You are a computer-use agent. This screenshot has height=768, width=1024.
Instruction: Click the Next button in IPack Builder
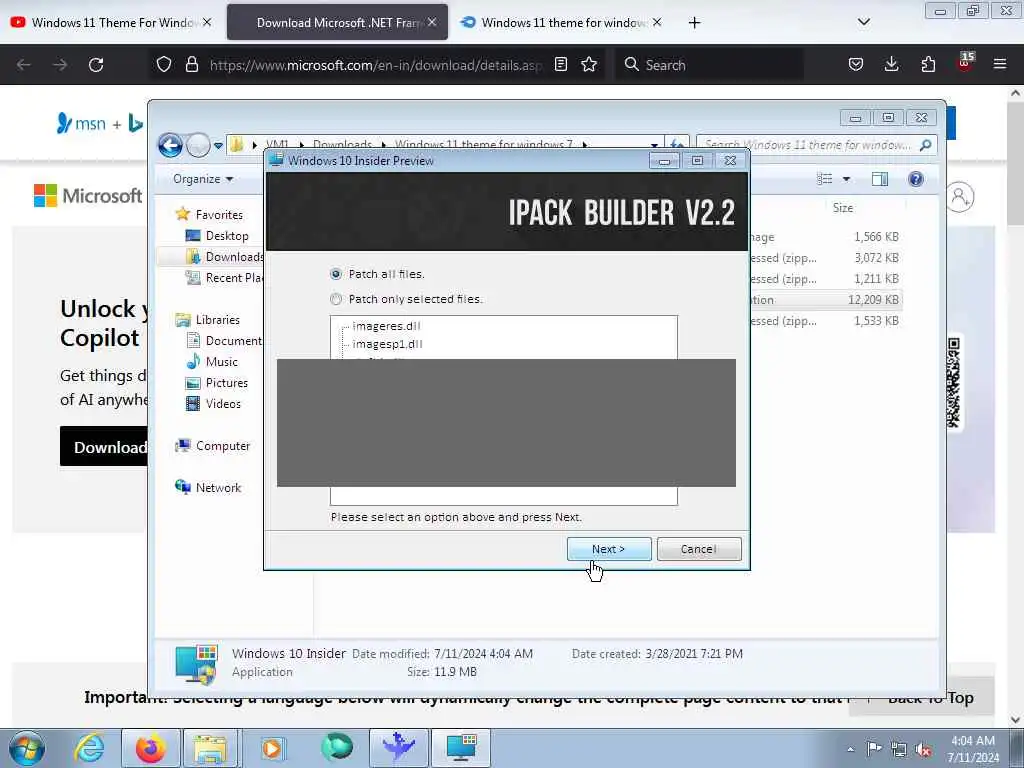[x=609, y=549]
